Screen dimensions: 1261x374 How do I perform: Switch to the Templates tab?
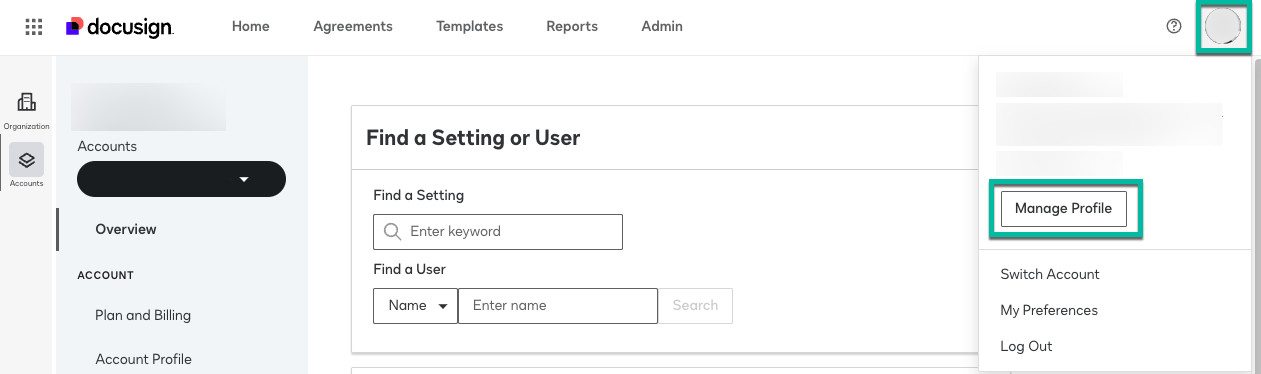click(x=469, y=27)
